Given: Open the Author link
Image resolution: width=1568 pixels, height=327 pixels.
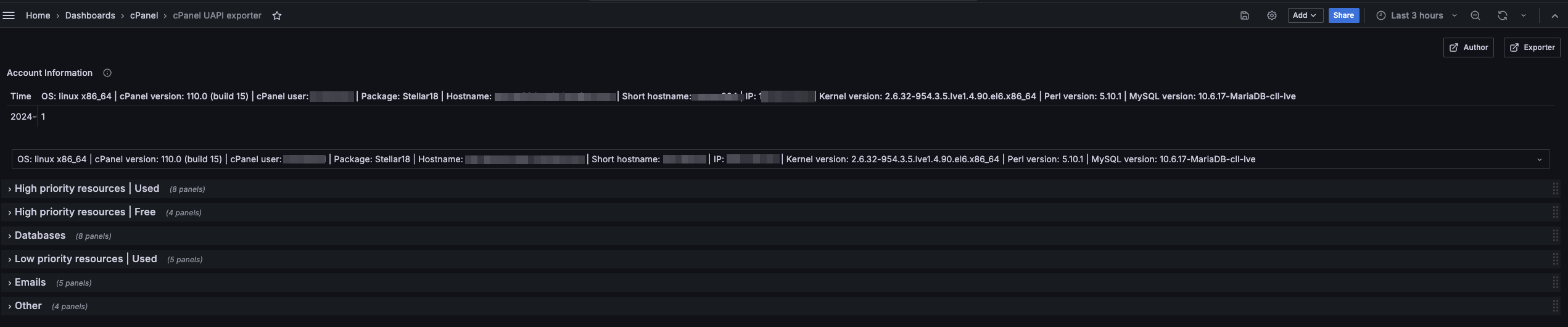Looking at the screenshot, I should pyautogui.click(x=1468, y=48).
